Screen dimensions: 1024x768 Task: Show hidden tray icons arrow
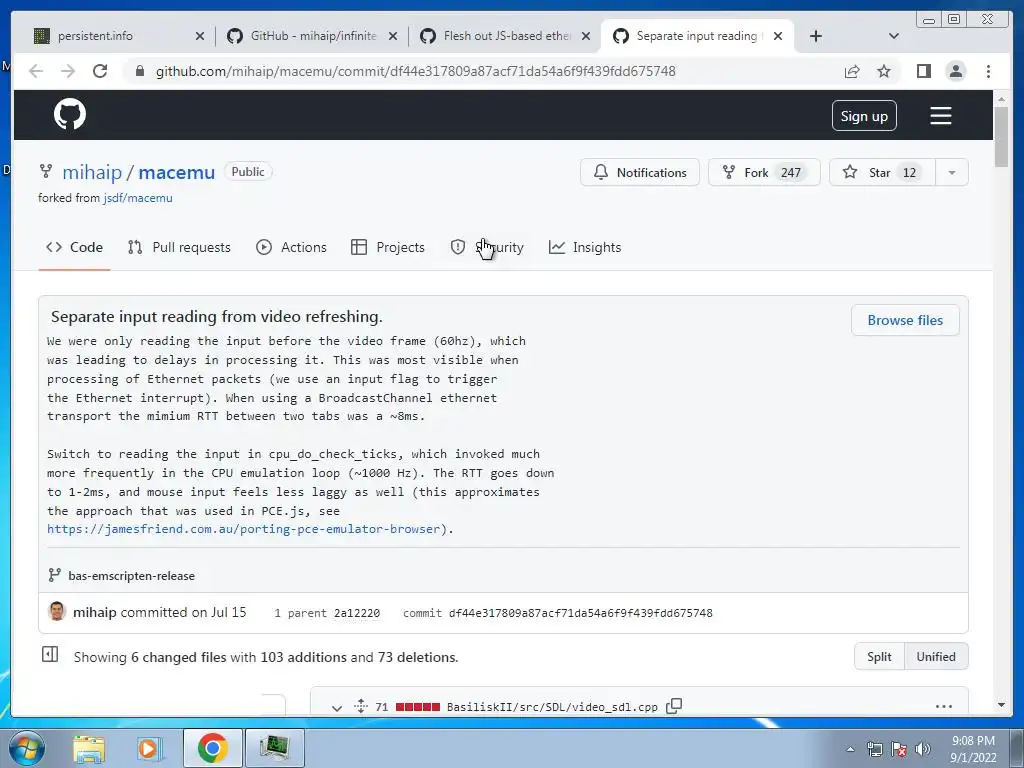(850, 749)
